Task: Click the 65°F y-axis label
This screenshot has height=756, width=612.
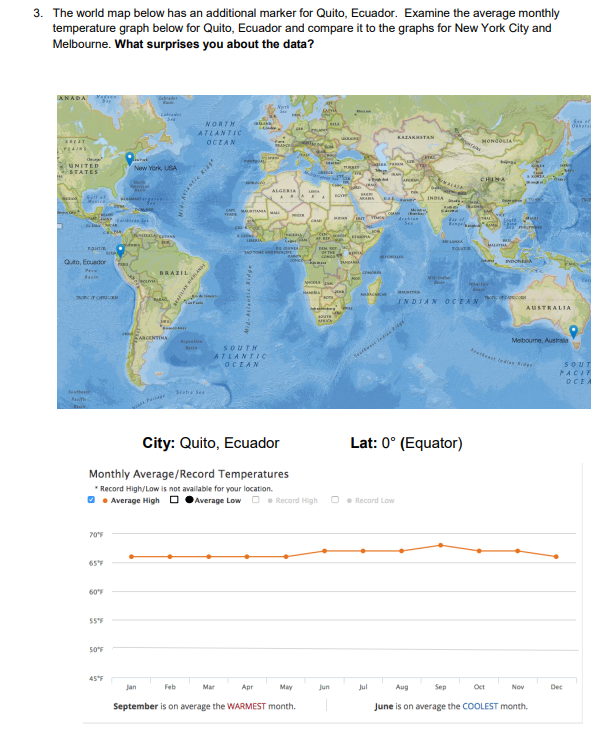Action: click(x=96, y=563)
